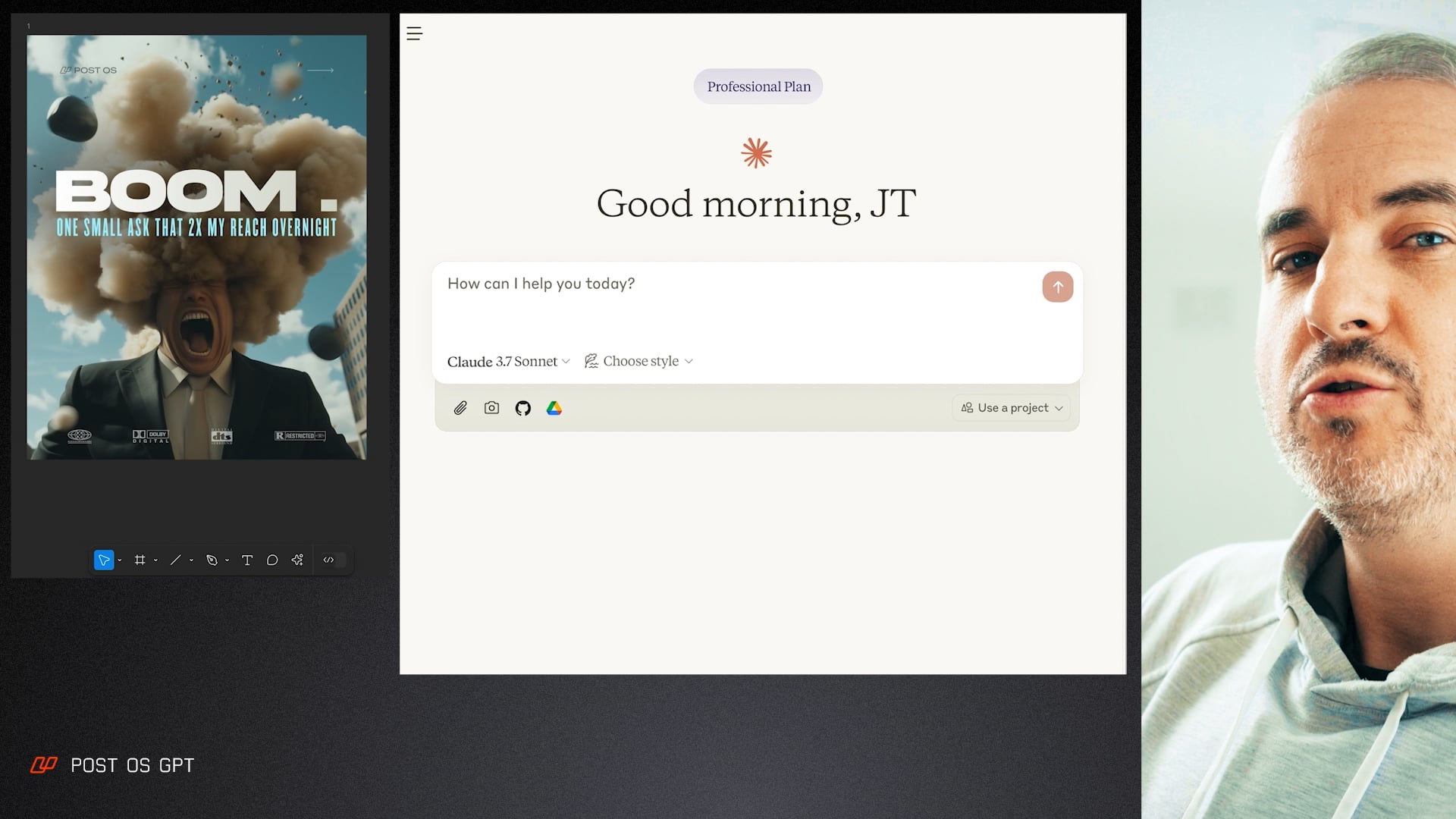Screen dimensions: 1456x819
Task: Click the GitHub integration icon
Action: [523, 408]
